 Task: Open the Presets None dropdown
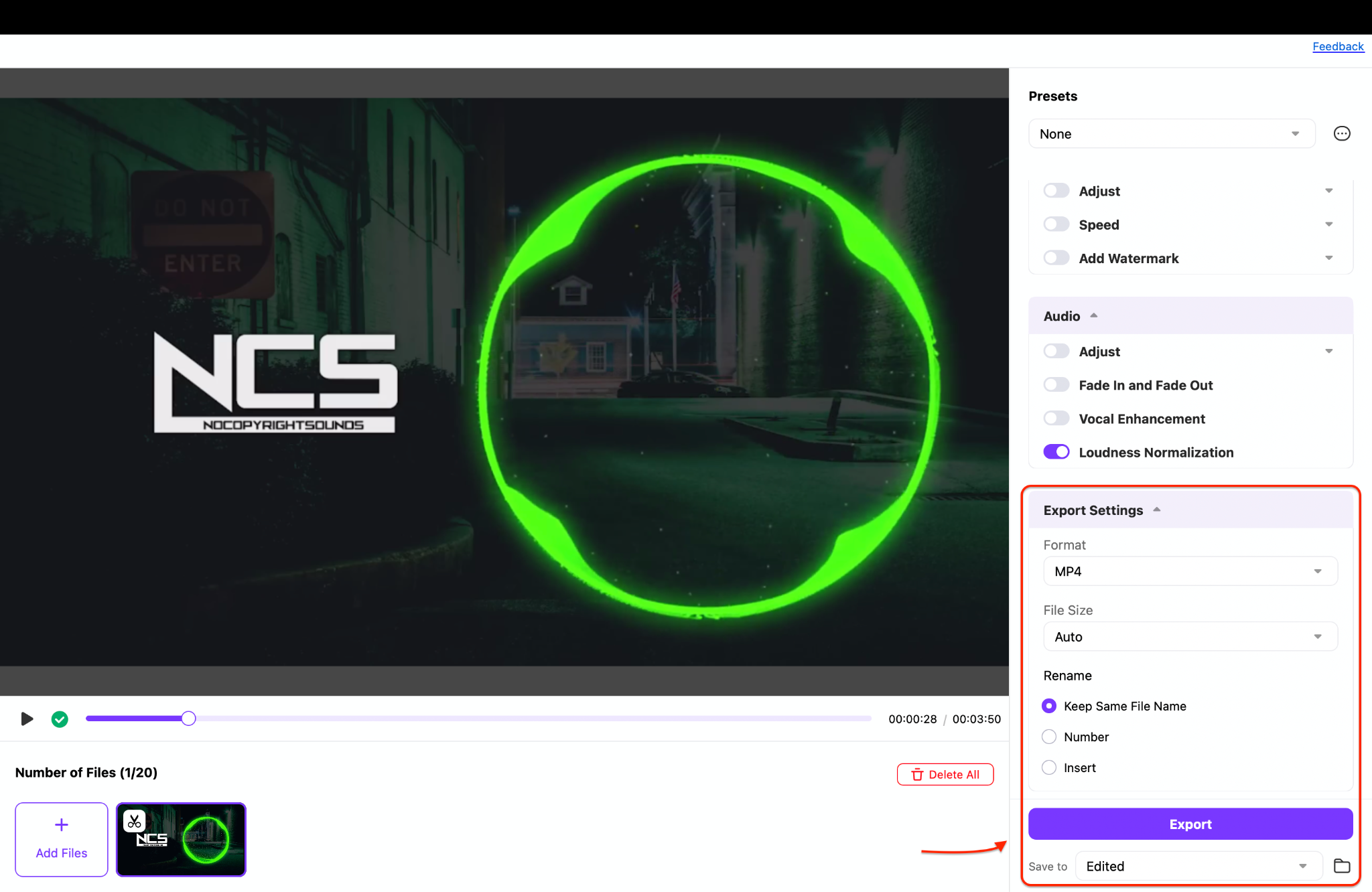pyautogui.click(x=1172, y=134)
